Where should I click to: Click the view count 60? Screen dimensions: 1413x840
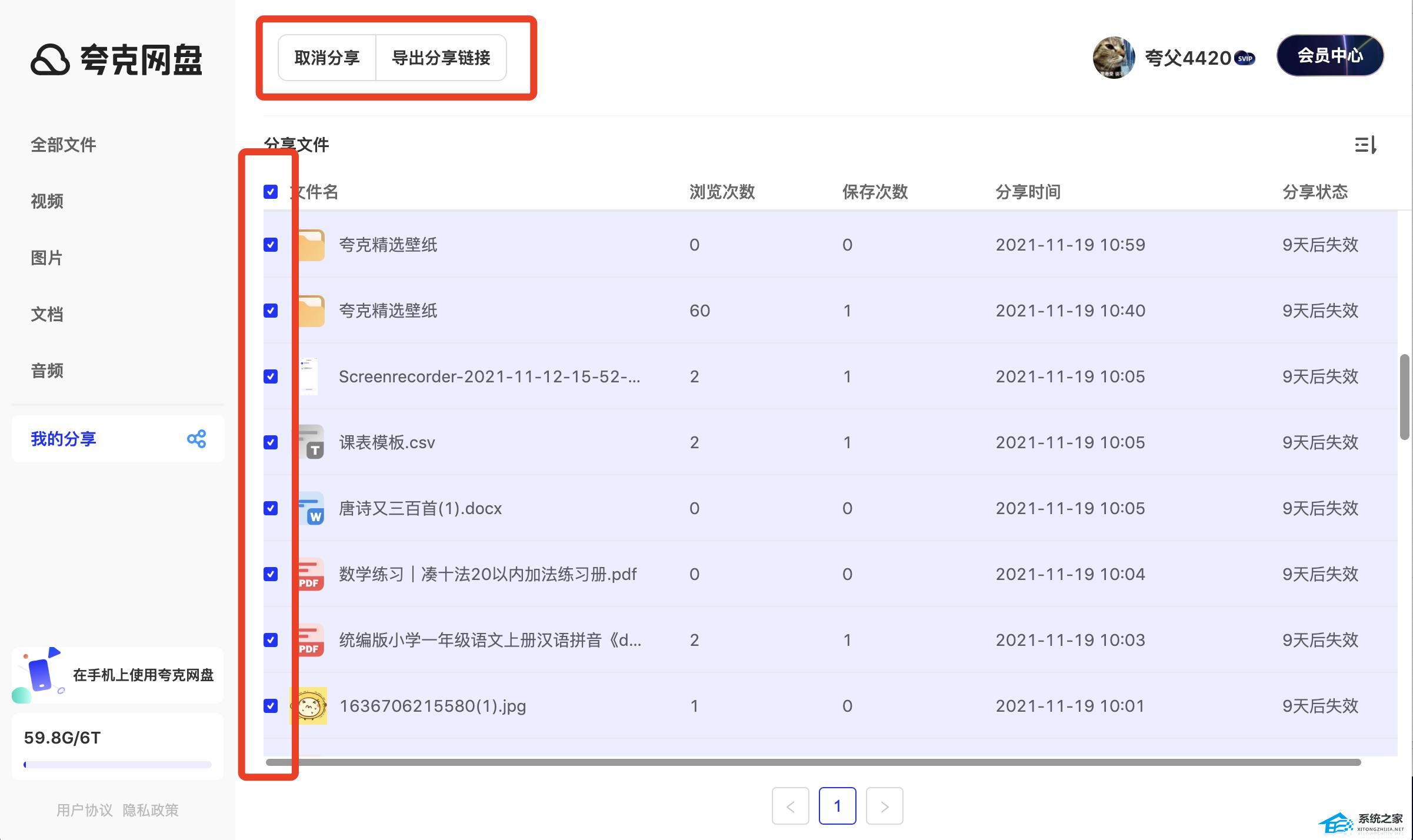coord(699,311)
